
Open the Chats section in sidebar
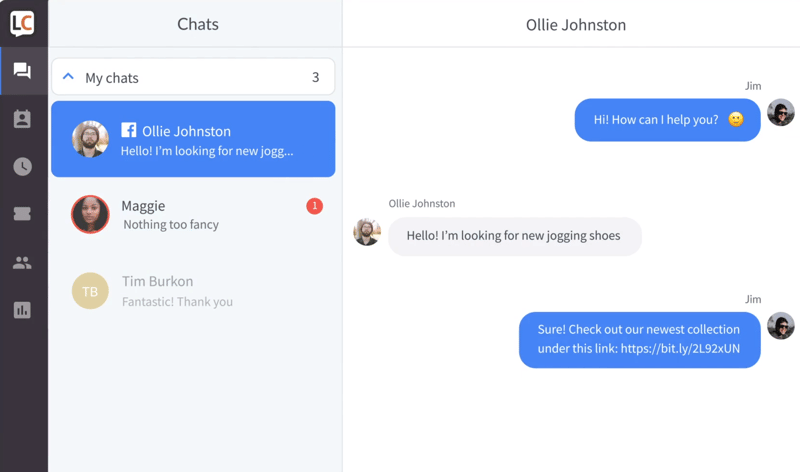tap(22, 71)
